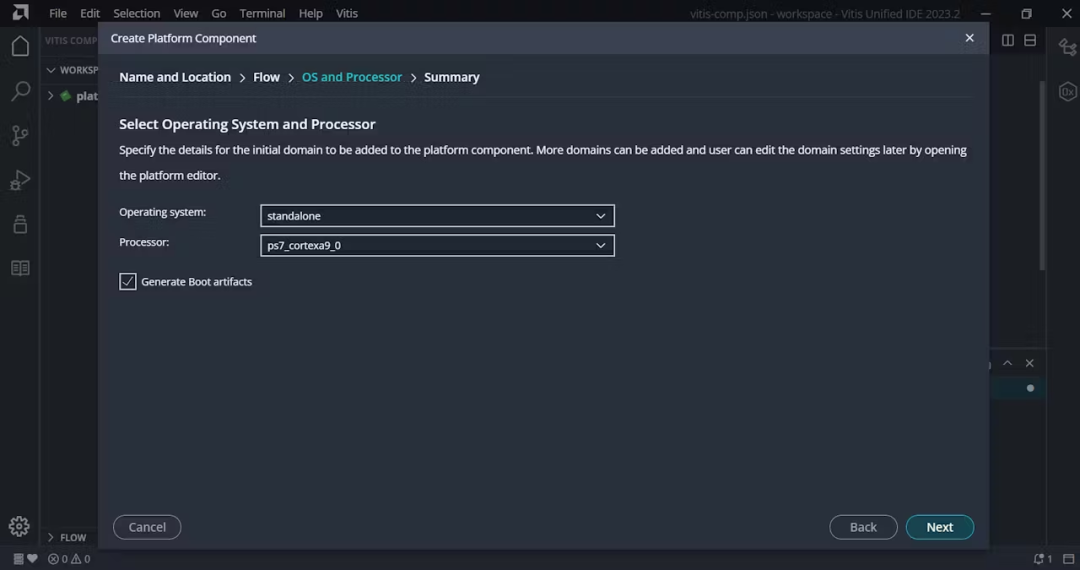Open the View menu

coord(185,13)
